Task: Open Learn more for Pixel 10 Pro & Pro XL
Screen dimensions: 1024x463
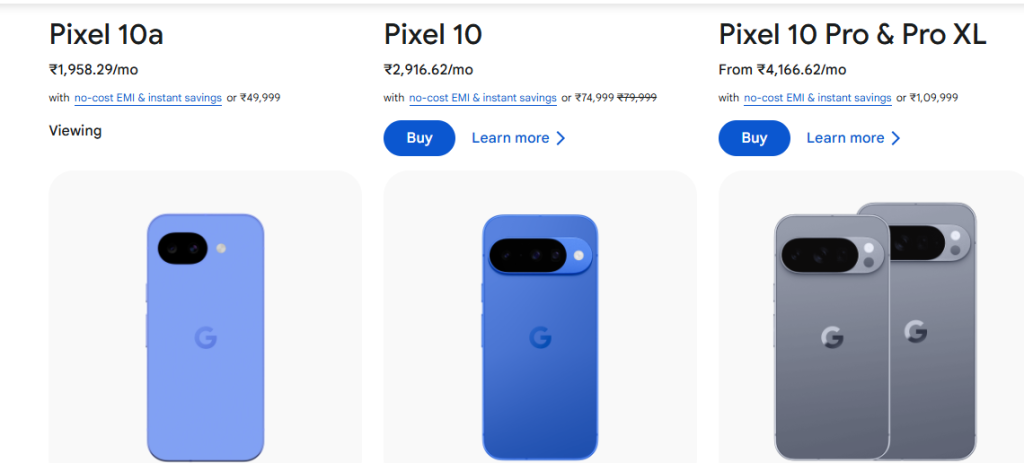Action: 845,138
